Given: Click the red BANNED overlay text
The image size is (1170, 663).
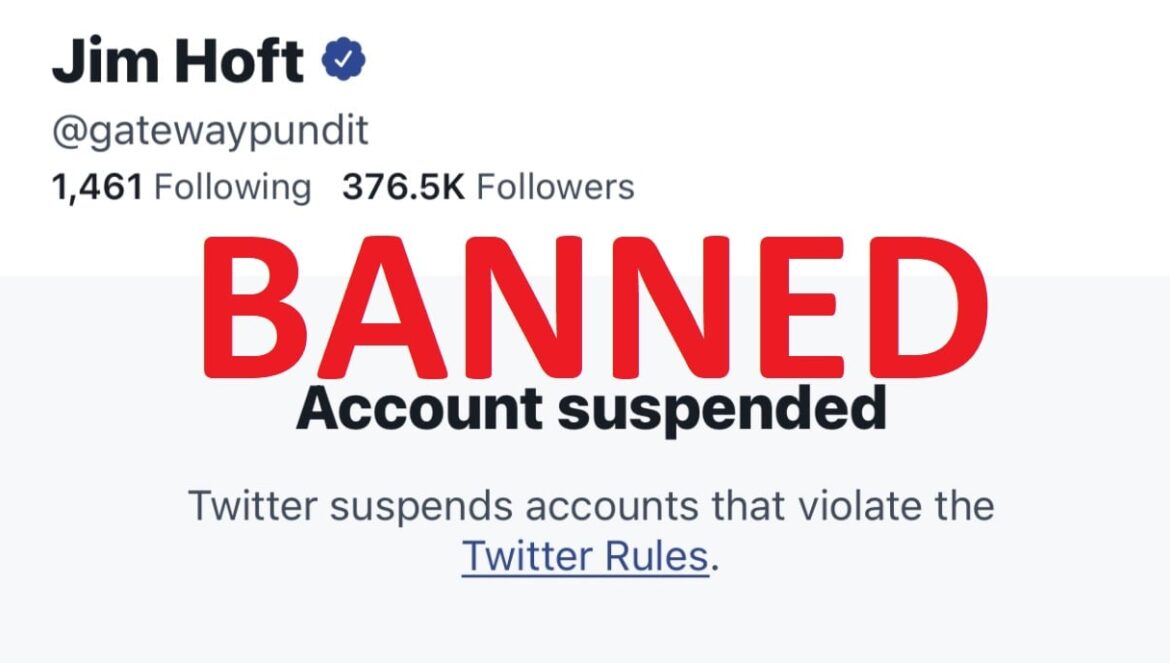Looking at the screenshot, I should click(x=595, y=307).
